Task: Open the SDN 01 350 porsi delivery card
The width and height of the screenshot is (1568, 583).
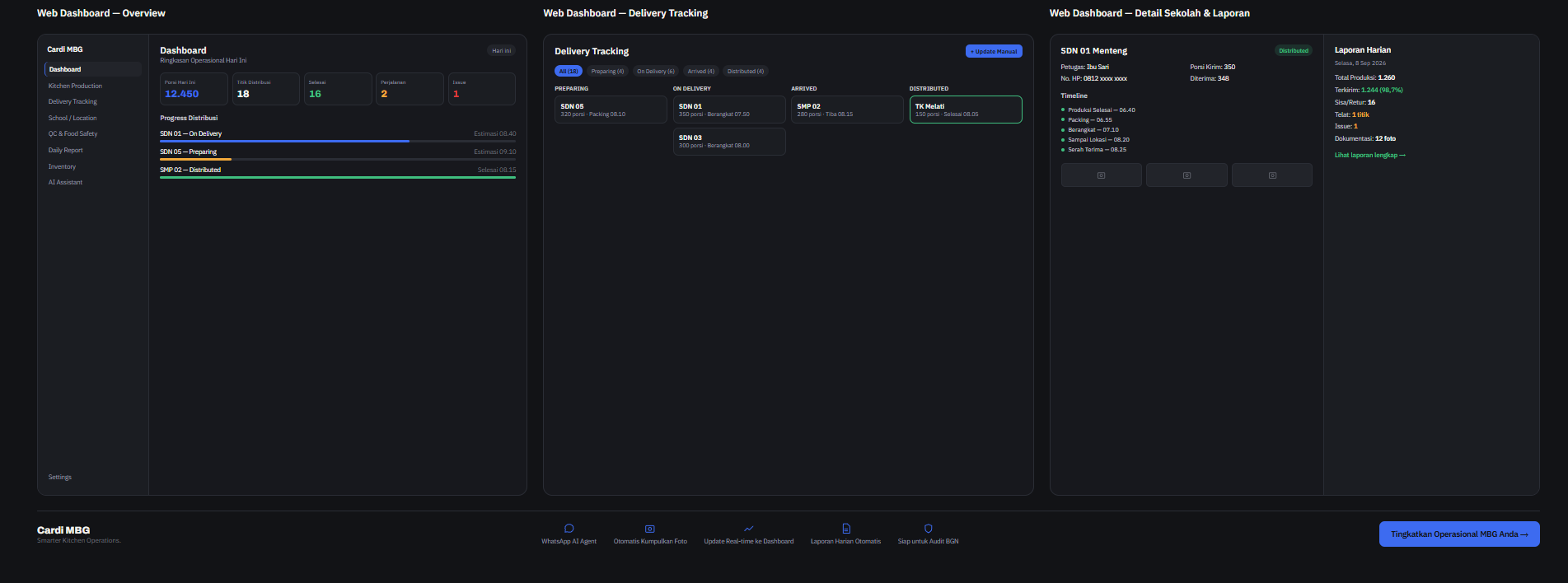Action: pyautogui.click(x=729, y=110)
